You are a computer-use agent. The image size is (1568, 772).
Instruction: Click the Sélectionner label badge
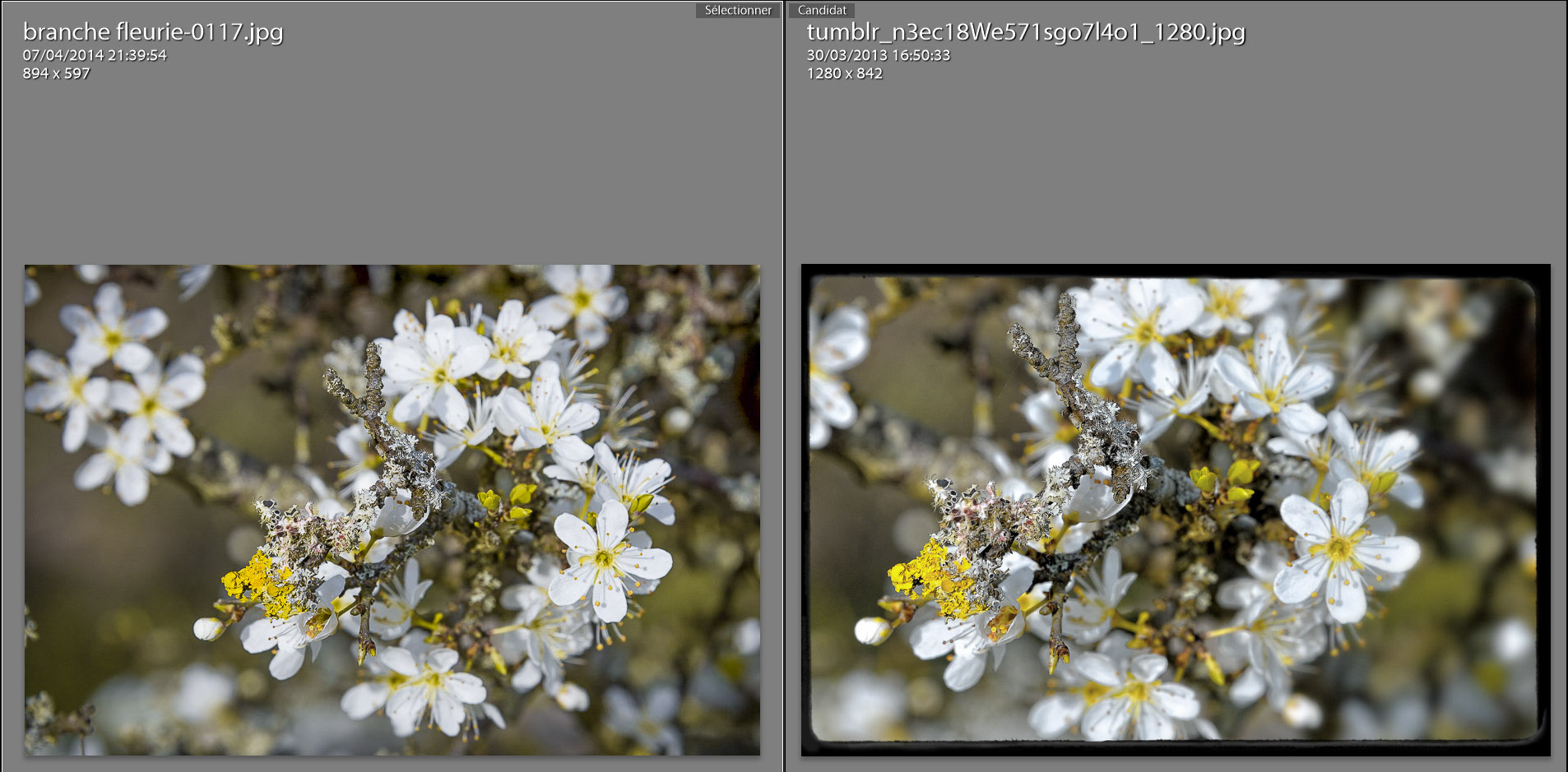[x=738, y=10]
